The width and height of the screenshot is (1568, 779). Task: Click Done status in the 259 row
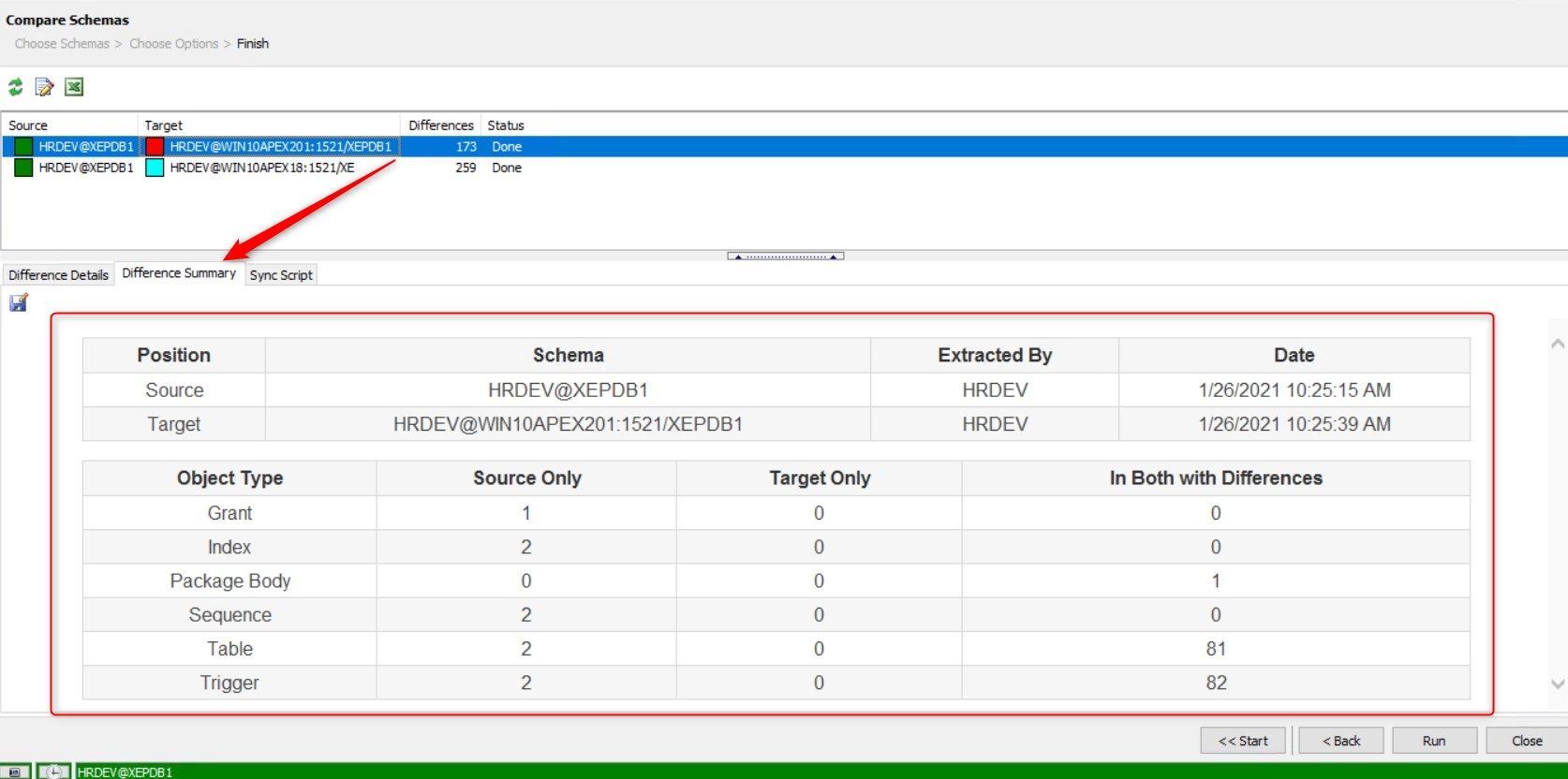click(507, 168)
